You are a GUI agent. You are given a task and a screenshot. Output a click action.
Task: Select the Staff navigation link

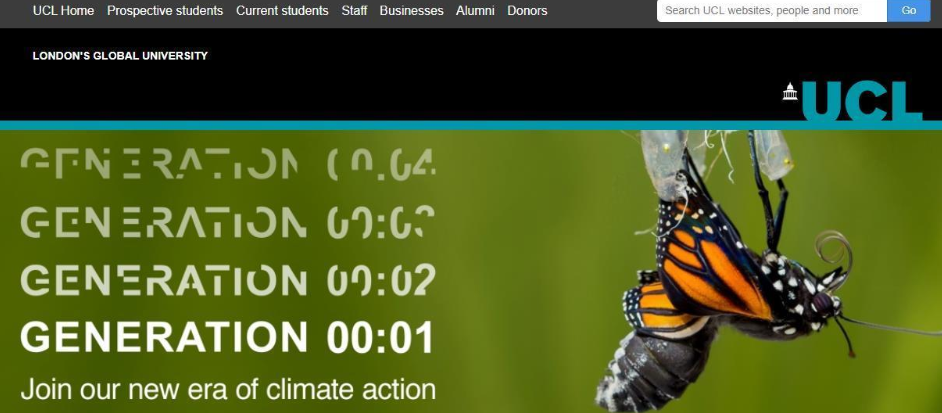click(354, 11)
